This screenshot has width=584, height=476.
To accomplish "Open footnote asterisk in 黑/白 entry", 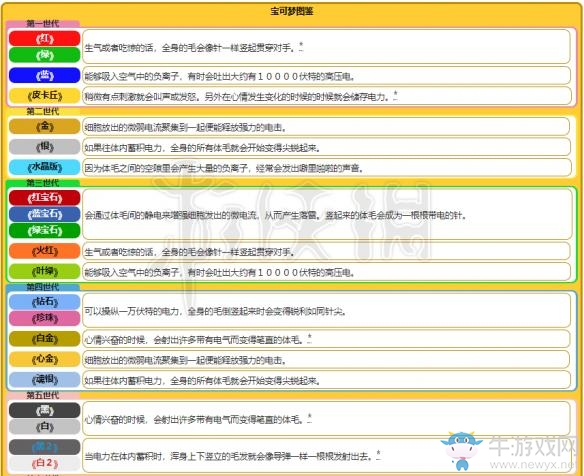I will click(310, 418).
